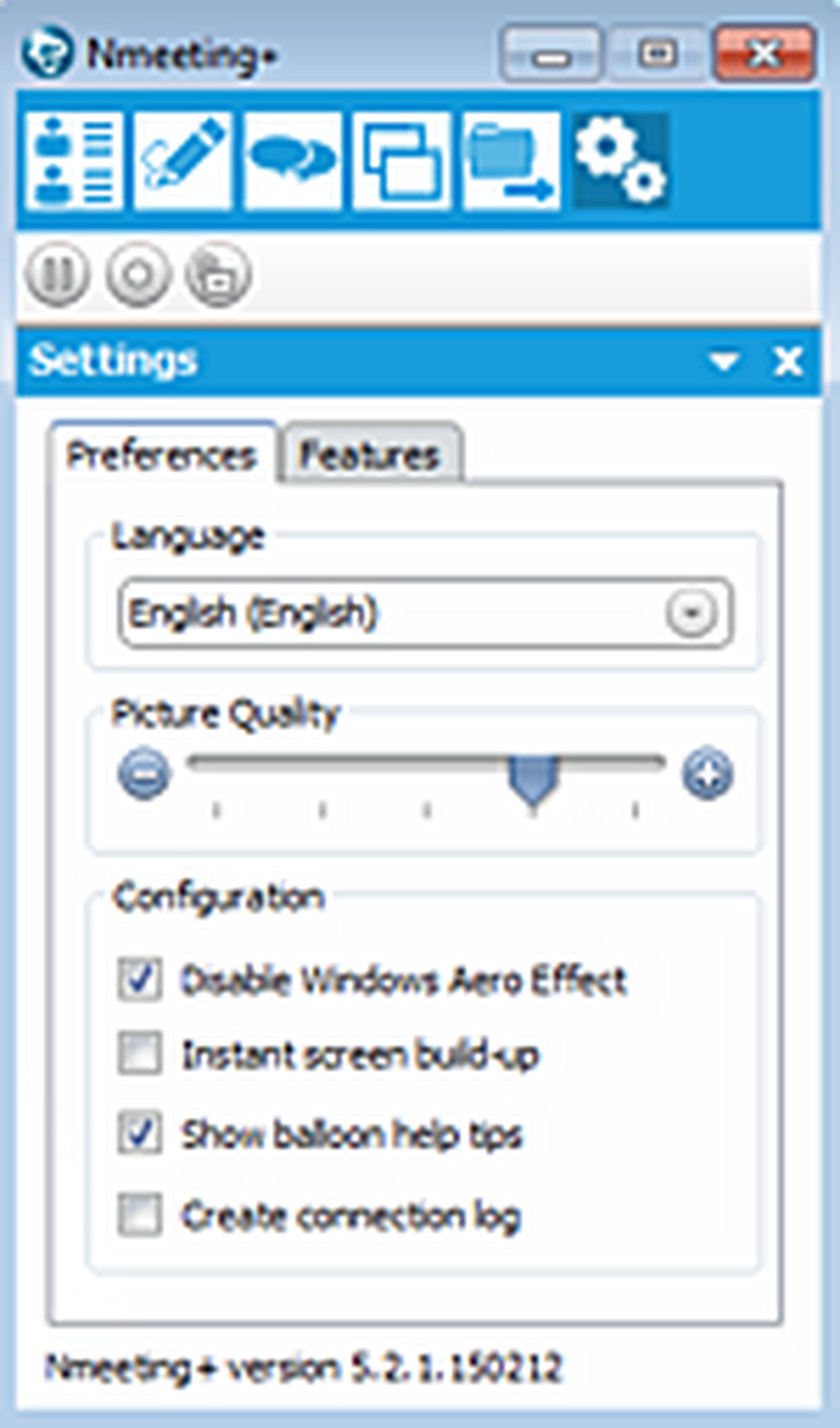
Task: Uncheck Disable Windows Aero Effect
Action: (139, 979)
